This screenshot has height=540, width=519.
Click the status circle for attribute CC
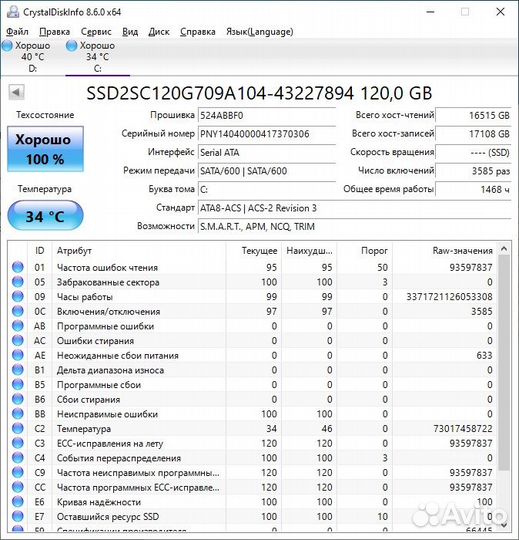click(18, 487)
